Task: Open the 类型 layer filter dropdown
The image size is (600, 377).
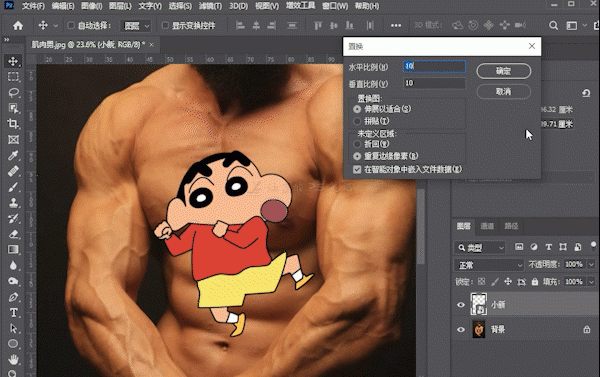Action: (x=480, y=248)
